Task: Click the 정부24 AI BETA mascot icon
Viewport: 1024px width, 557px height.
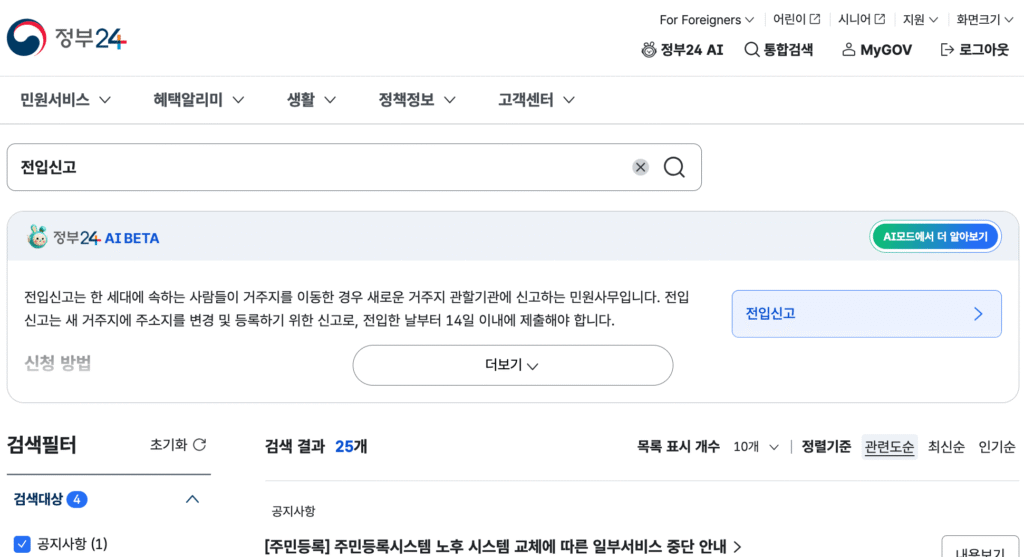Action: (37, 236)
